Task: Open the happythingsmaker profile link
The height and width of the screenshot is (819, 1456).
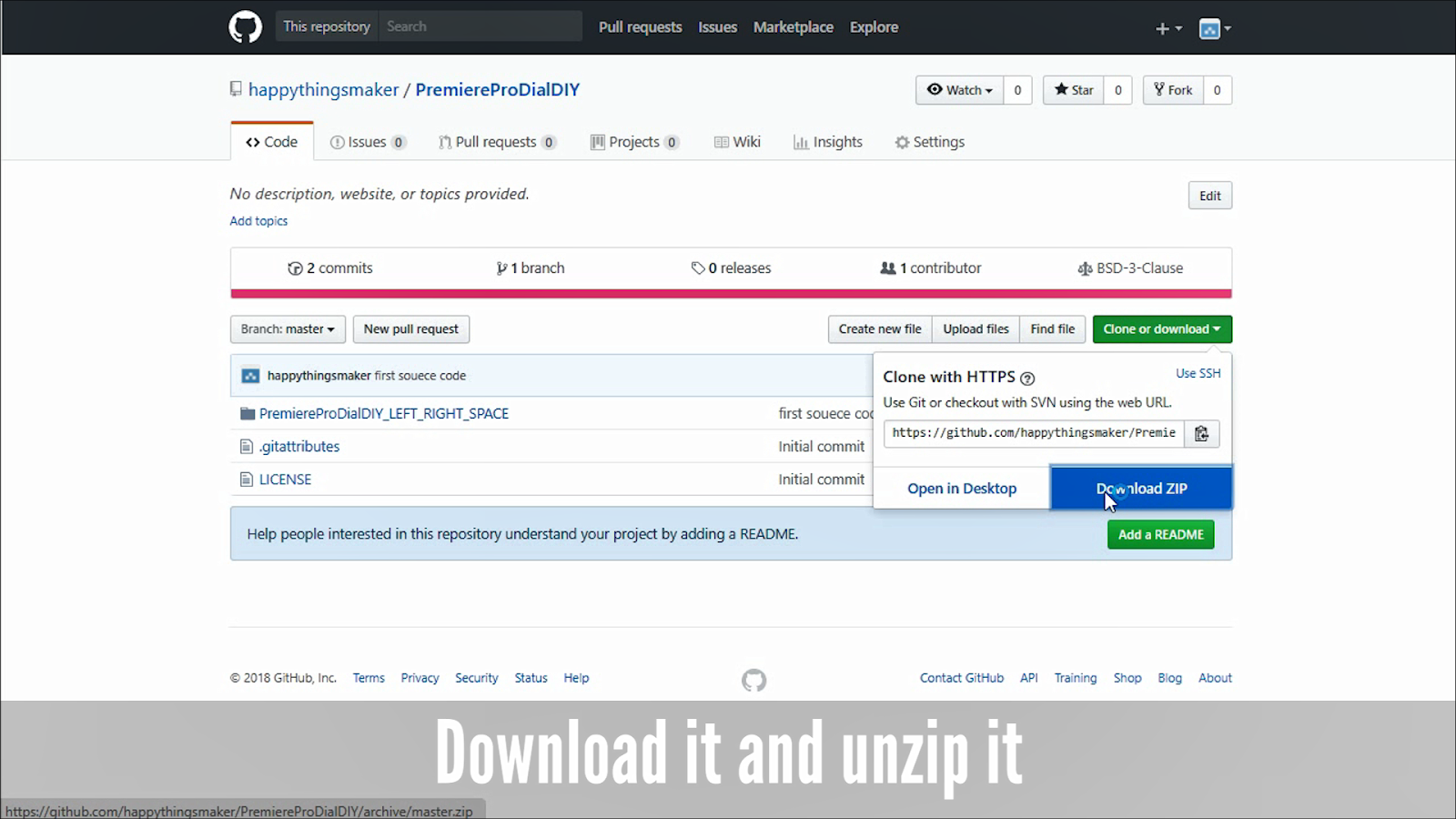Action: point(323,89)
